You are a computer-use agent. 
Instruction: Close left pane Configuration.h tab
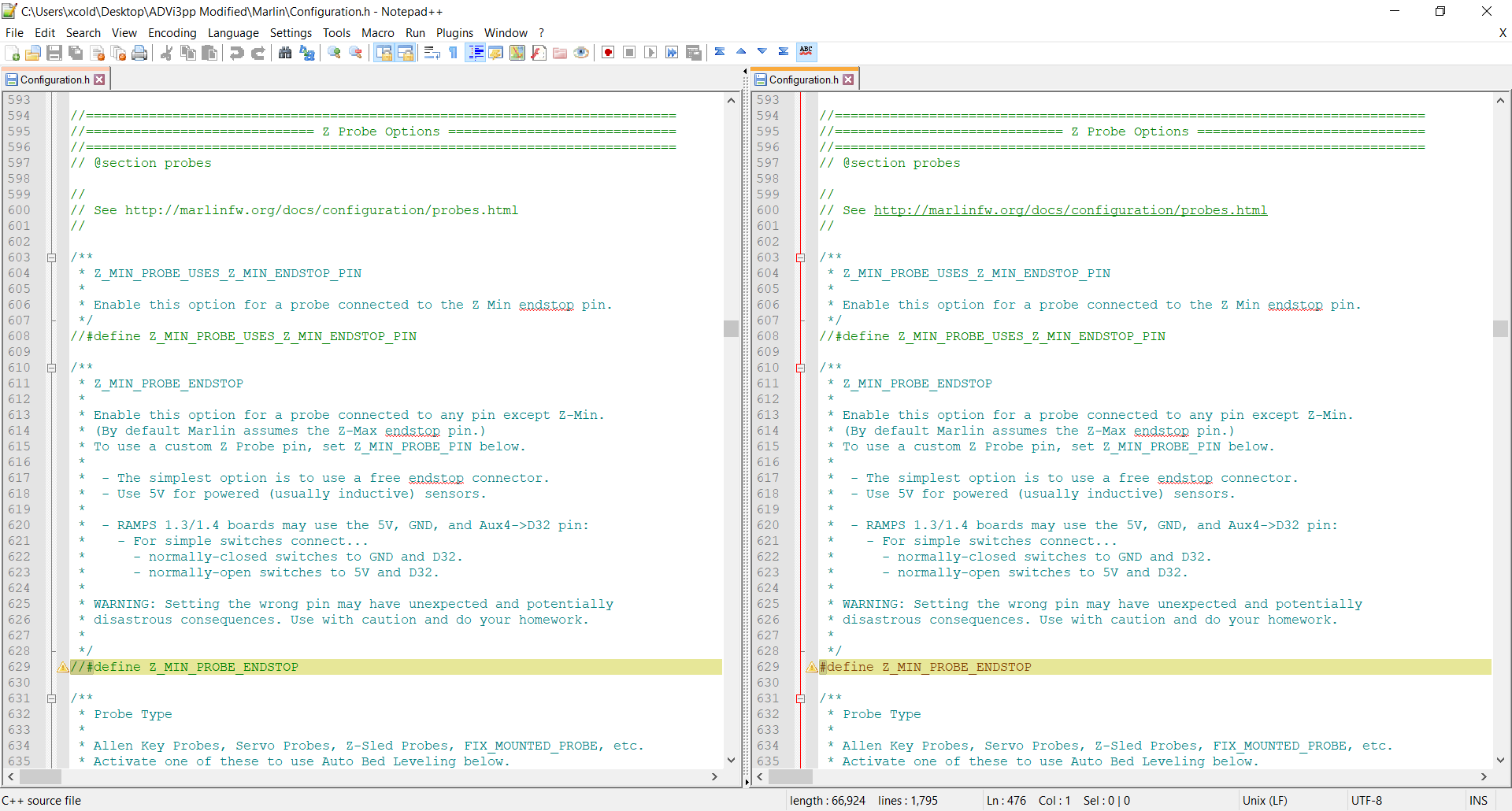tap(99, 80)
